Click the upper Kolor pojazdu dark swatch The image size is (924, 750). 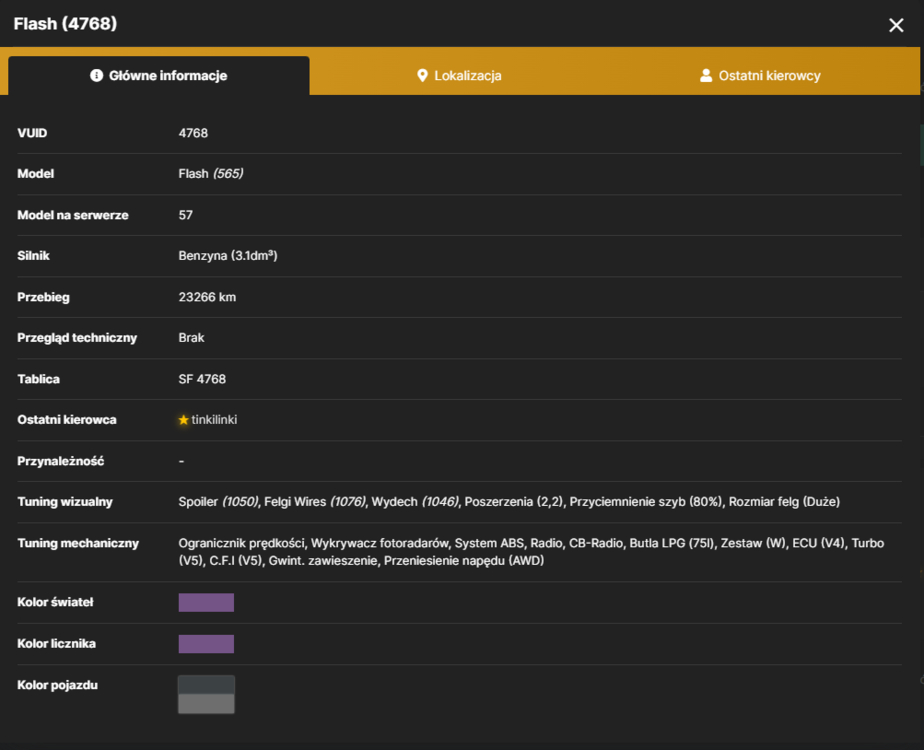pyautogui.click(x=206, y=685)
